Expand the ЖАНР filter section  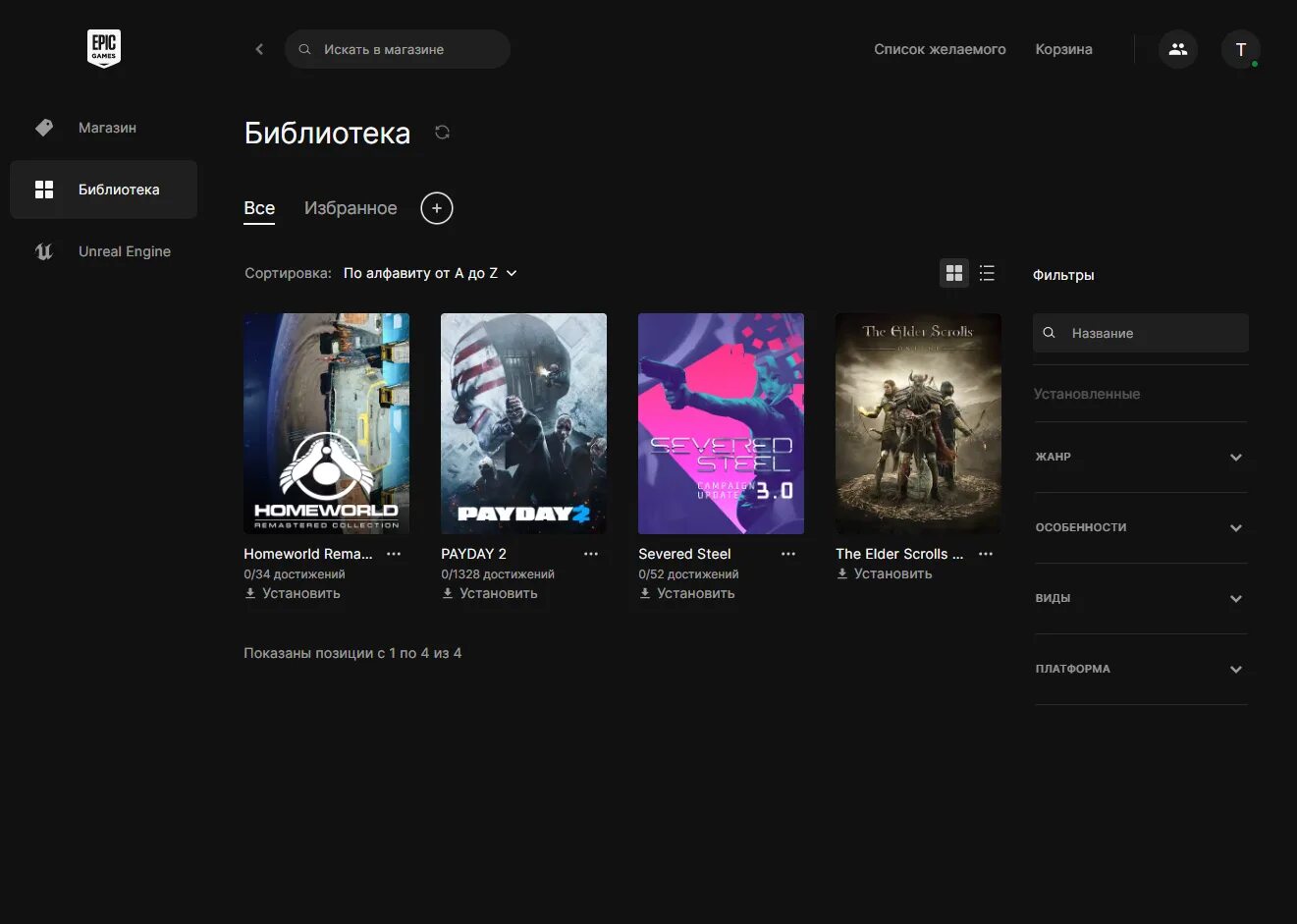pos(1141,458)
